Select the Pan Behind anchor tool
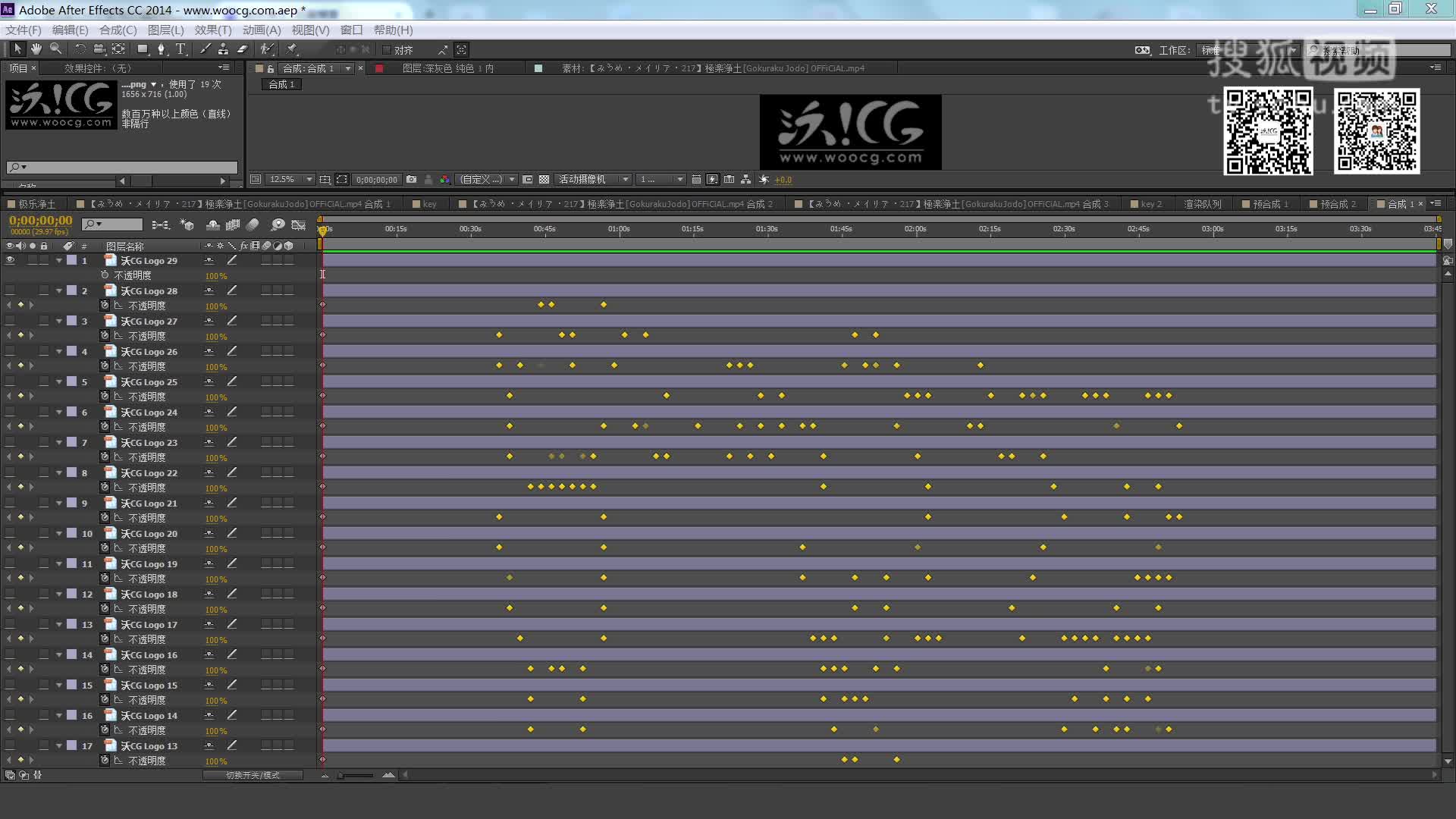This screenshot has height=819, width=1456. point(118,49)
